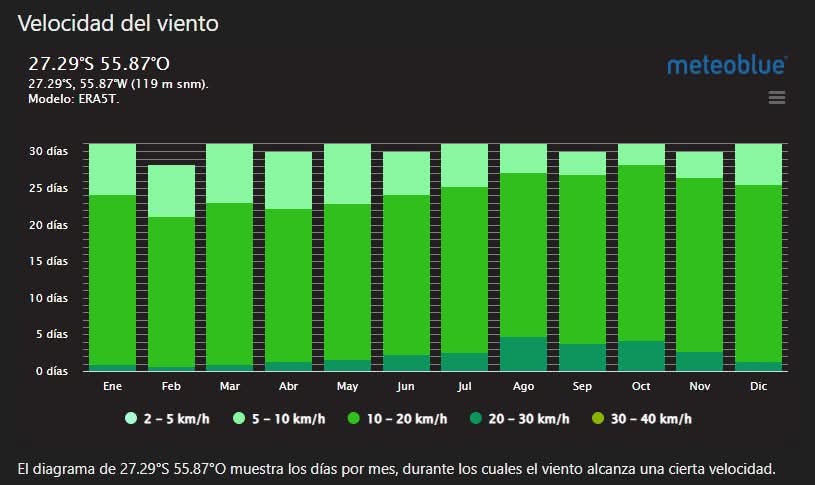Click the May bar's light green top segment
Image resolution: width=815 pixels, height=485 pixels.
pyautogui.click(x=347, y=174)
